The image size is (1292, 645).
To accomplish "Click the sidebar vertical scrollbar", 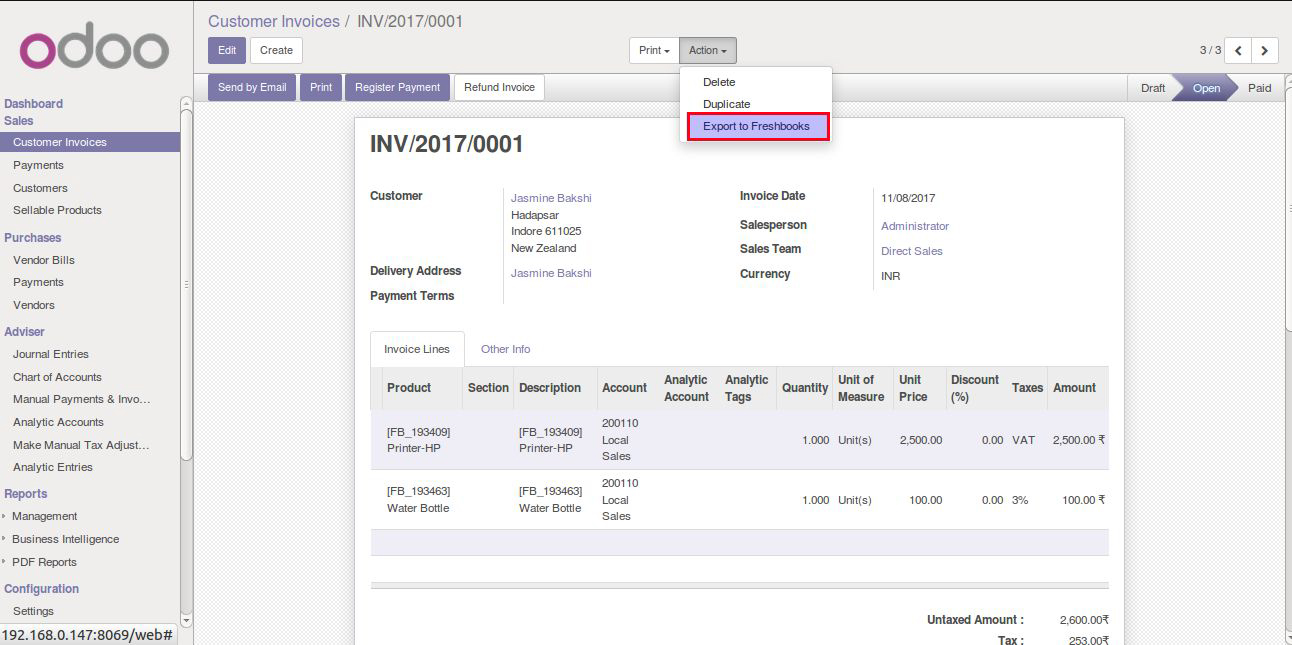I will (186, 285).
